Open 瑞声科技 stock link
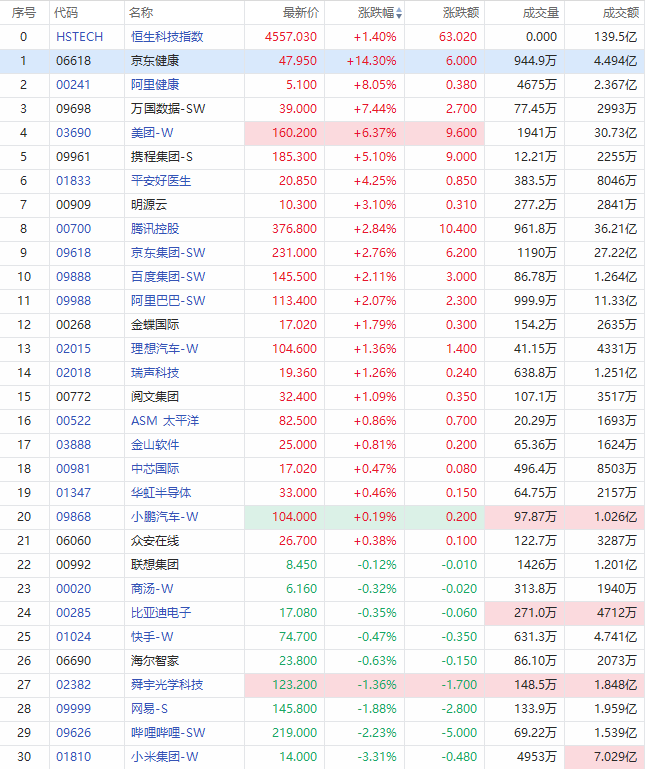 pos(155,373)
